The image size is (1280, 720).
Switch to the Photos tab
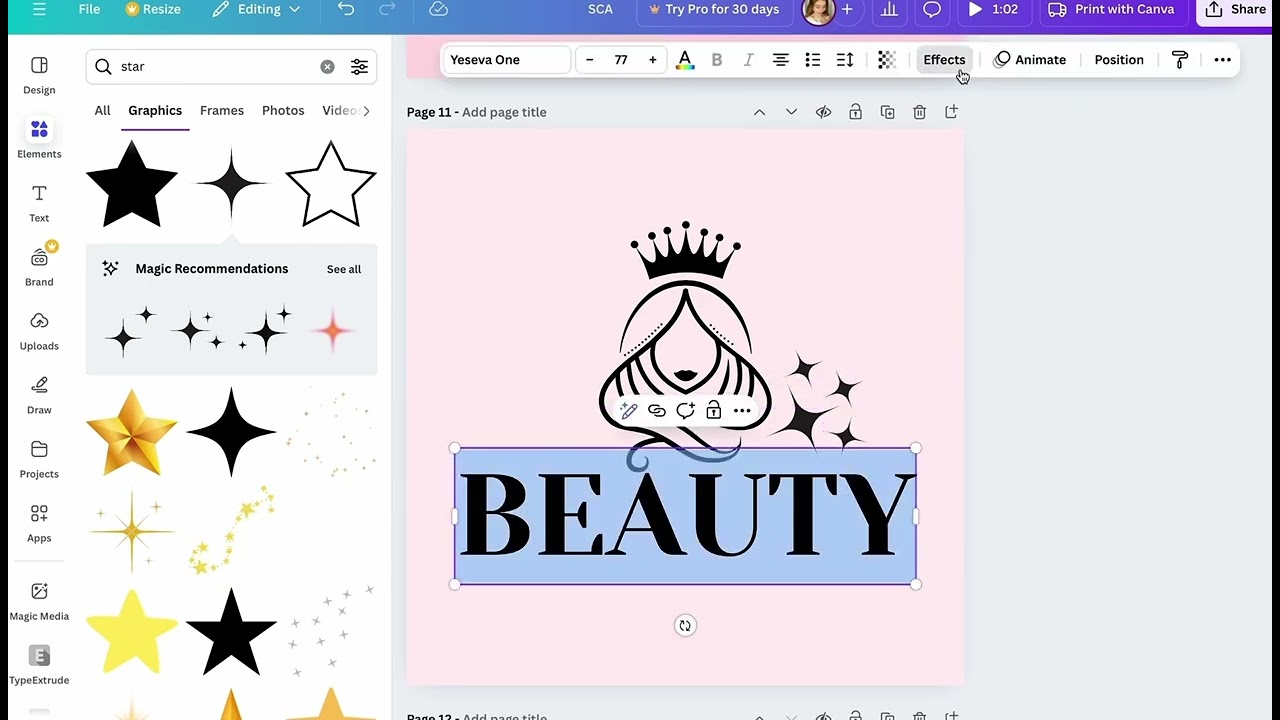pyautogui.click(x=283, y=110)
